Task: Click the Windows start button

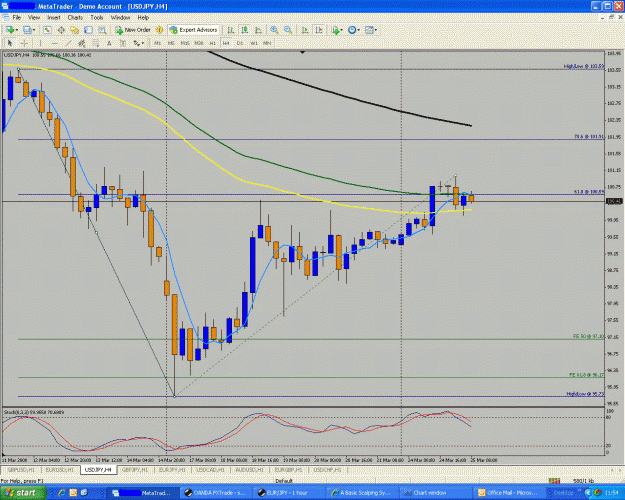Action: [x=23, y=493]
